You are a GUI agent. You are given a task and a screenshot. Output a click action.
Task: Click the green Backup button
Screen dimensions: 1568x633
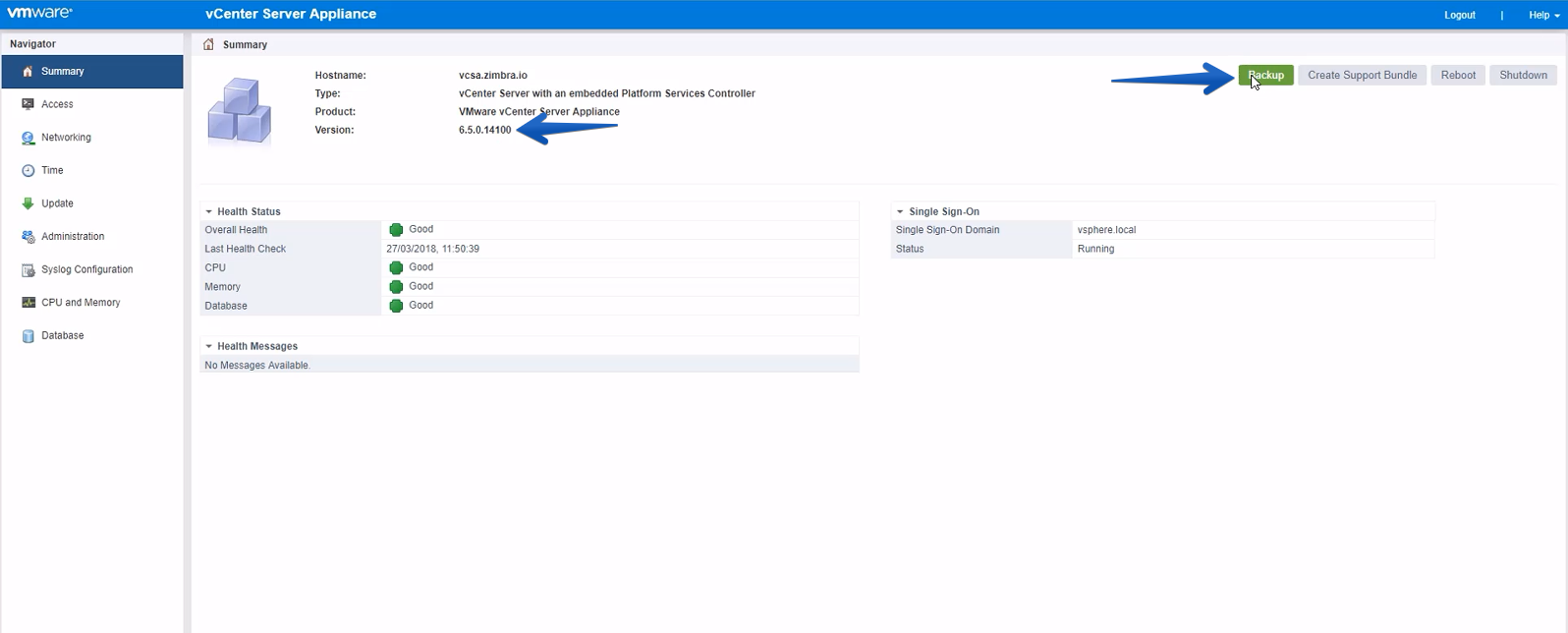click(x=1265, y=75)
